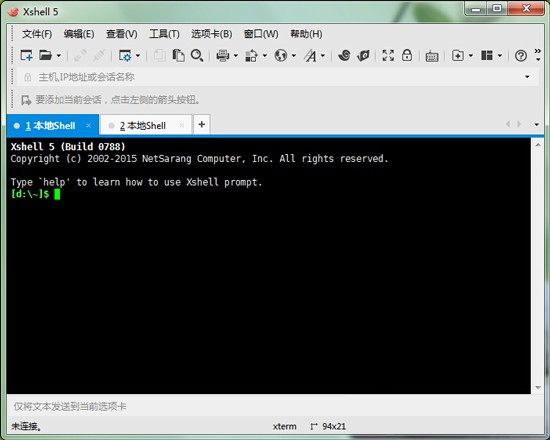Screen dimensions: 550x440
Task: Click the terminal prompt line [d:\~]$
Action: coord(30,194)
